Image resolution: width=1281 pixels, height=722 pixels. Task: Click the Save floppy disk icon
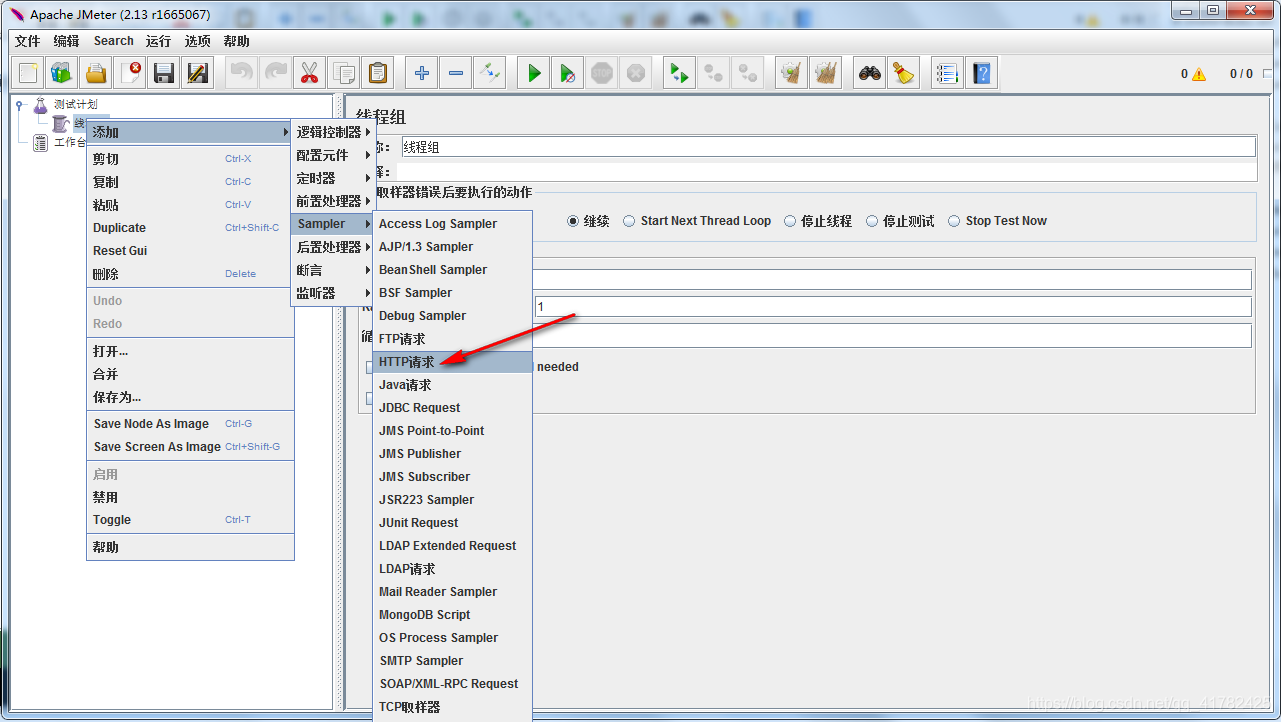[164, 73]
